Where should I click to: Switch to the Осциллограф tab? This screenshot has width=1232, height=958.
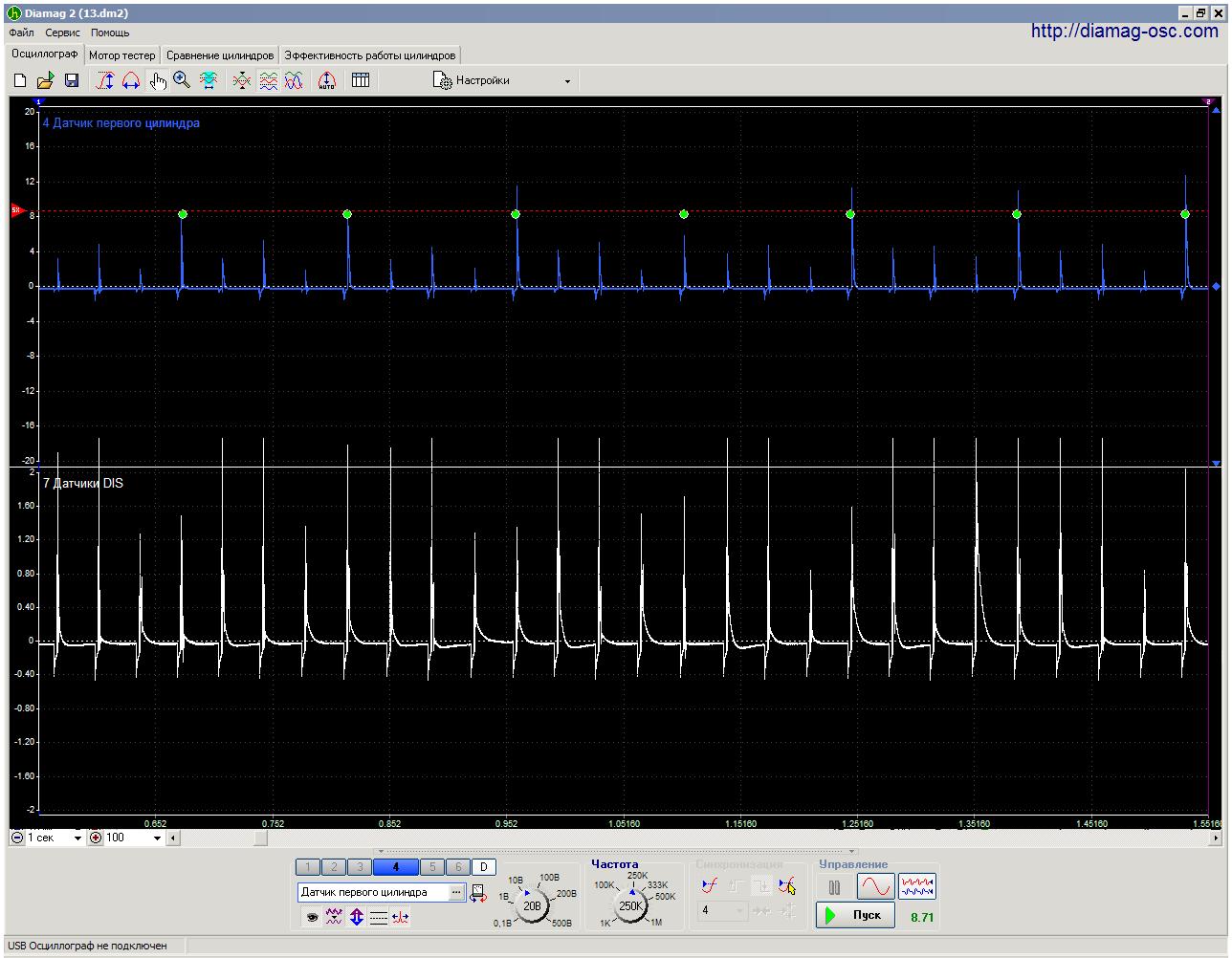coord(45,54)
